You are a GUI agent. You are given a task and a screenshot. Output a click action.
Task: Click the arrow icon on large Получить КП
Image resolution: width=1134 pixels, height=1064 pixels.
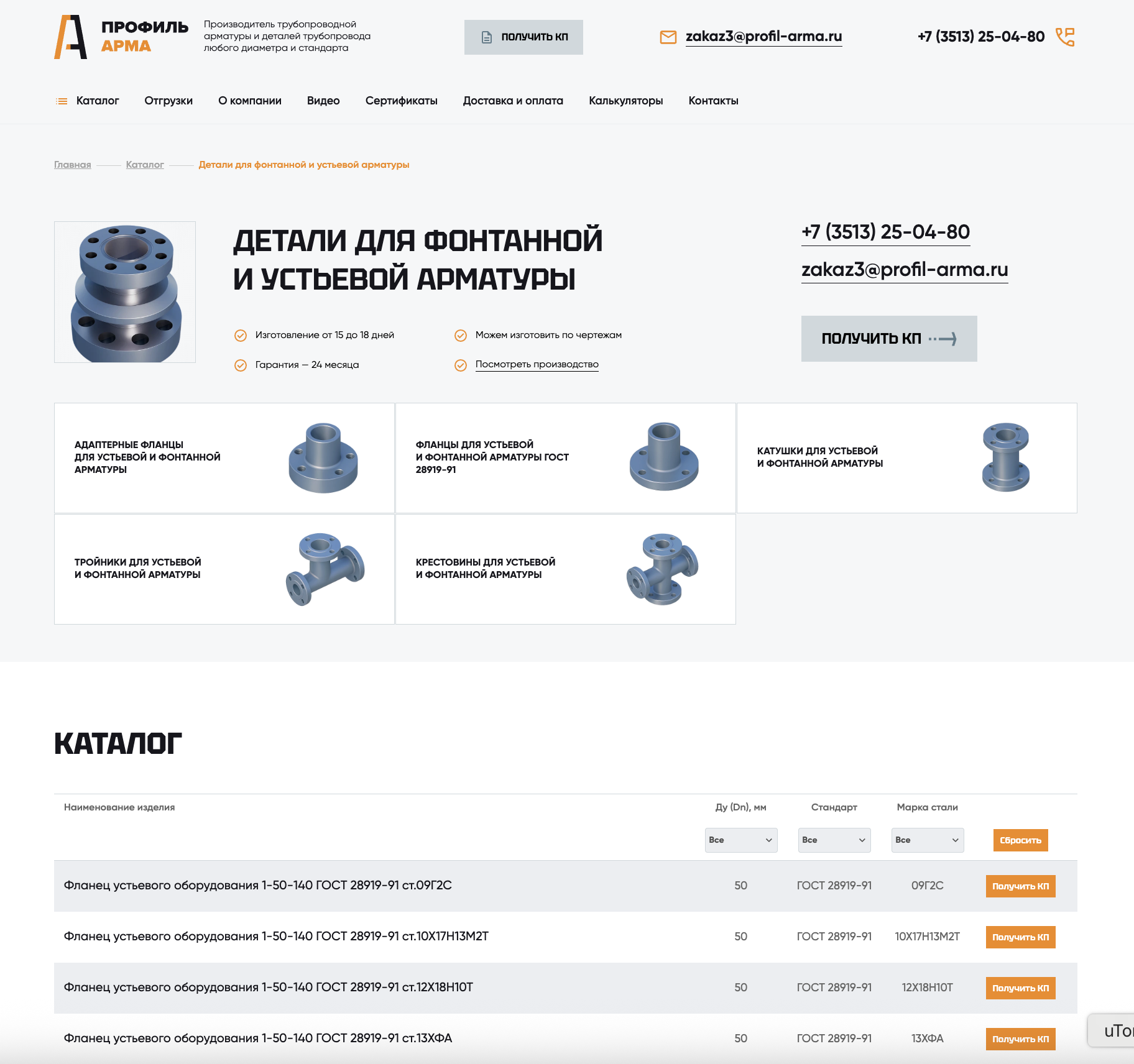coord(943,339)
